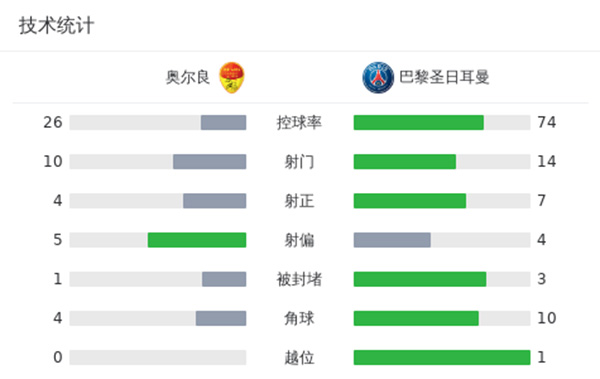Click Orléans' green 射偏 bar showing 5
The width and height of the screenshot is (600, 379).
click(197, 240)
